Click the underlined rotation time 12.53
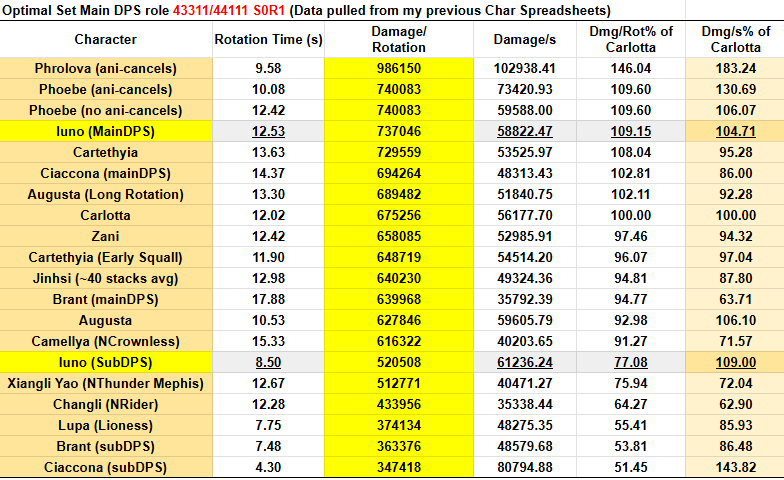The width and height of the screenshot is (784, 480). tap(268, 132)
